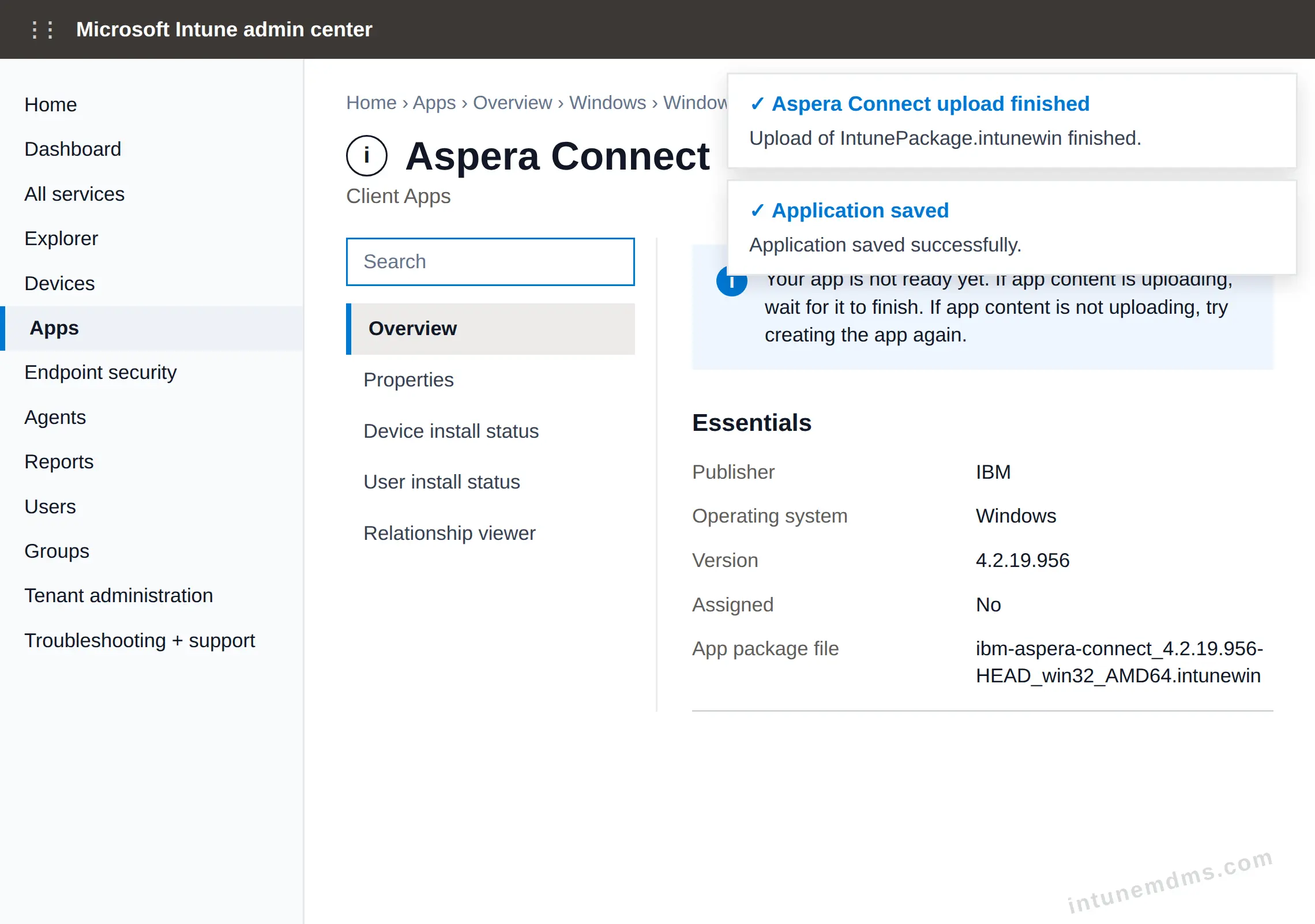Click the 'Publisher' label
This screenshot has height=924, width=1315.
point(733,472)
